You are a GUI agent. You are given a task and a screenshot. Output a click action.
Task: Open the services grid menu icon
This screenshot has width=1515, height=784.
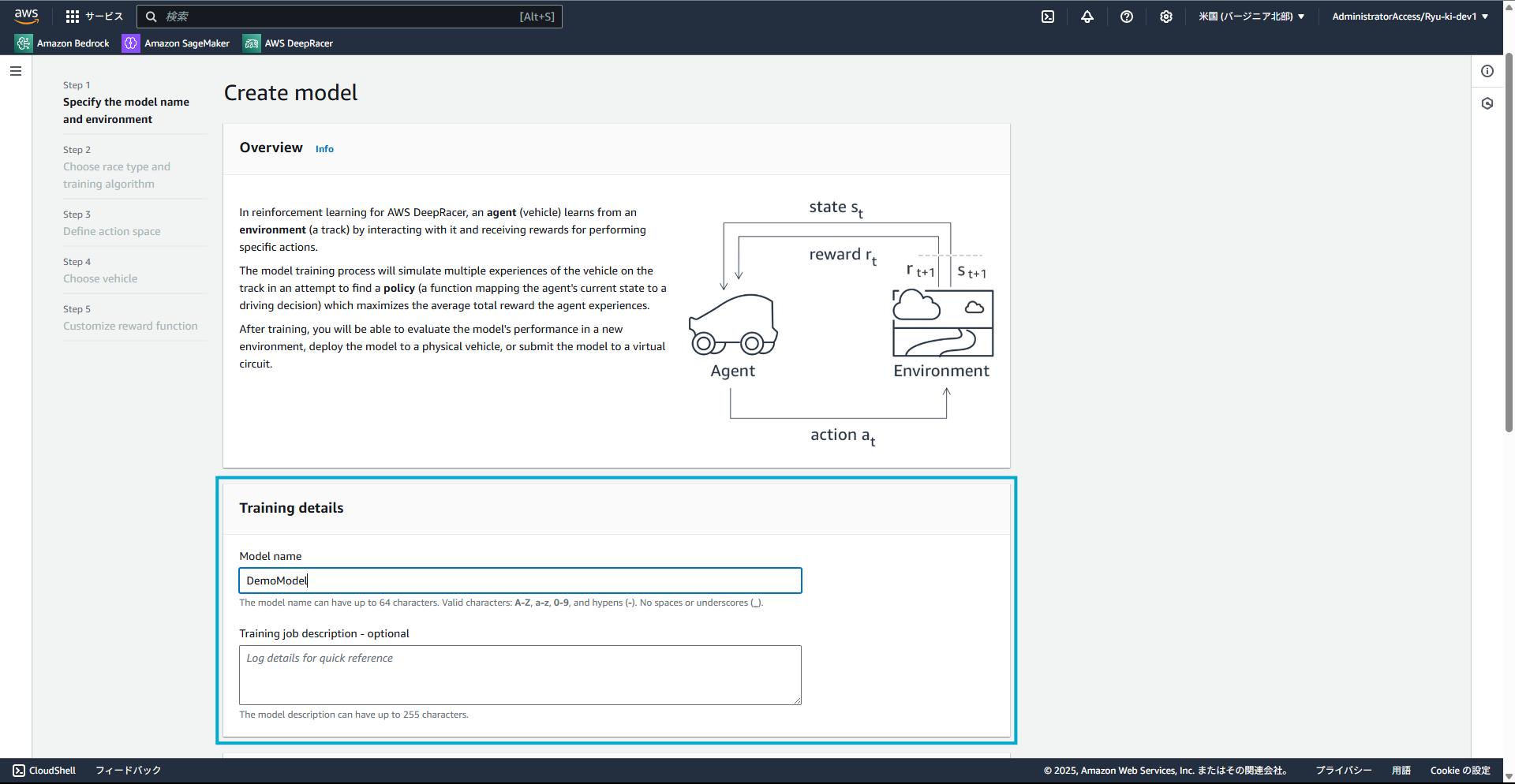[73, 17]
